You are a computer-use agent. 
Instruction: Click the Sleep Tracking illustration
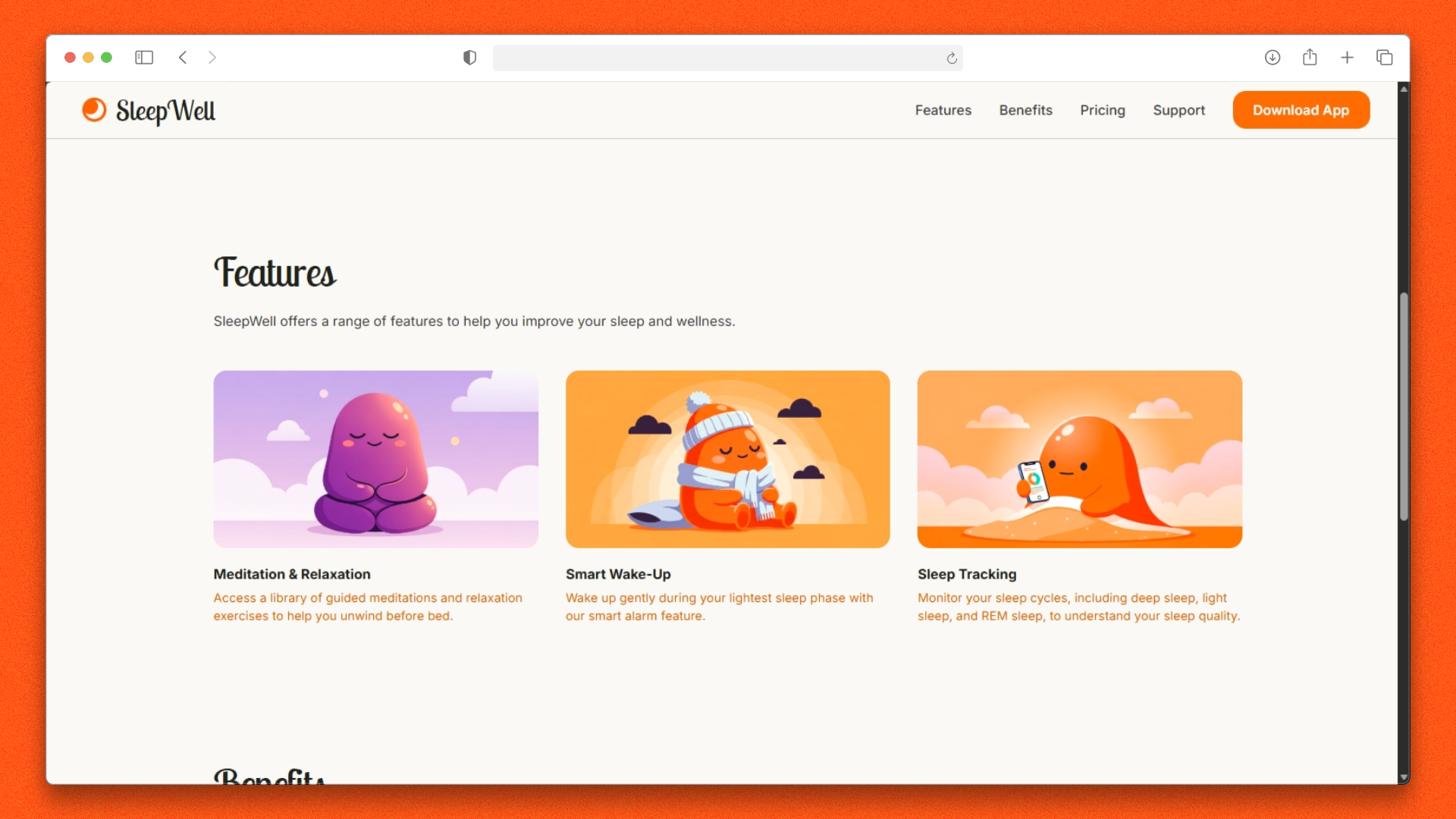(x=1079, y=459)
